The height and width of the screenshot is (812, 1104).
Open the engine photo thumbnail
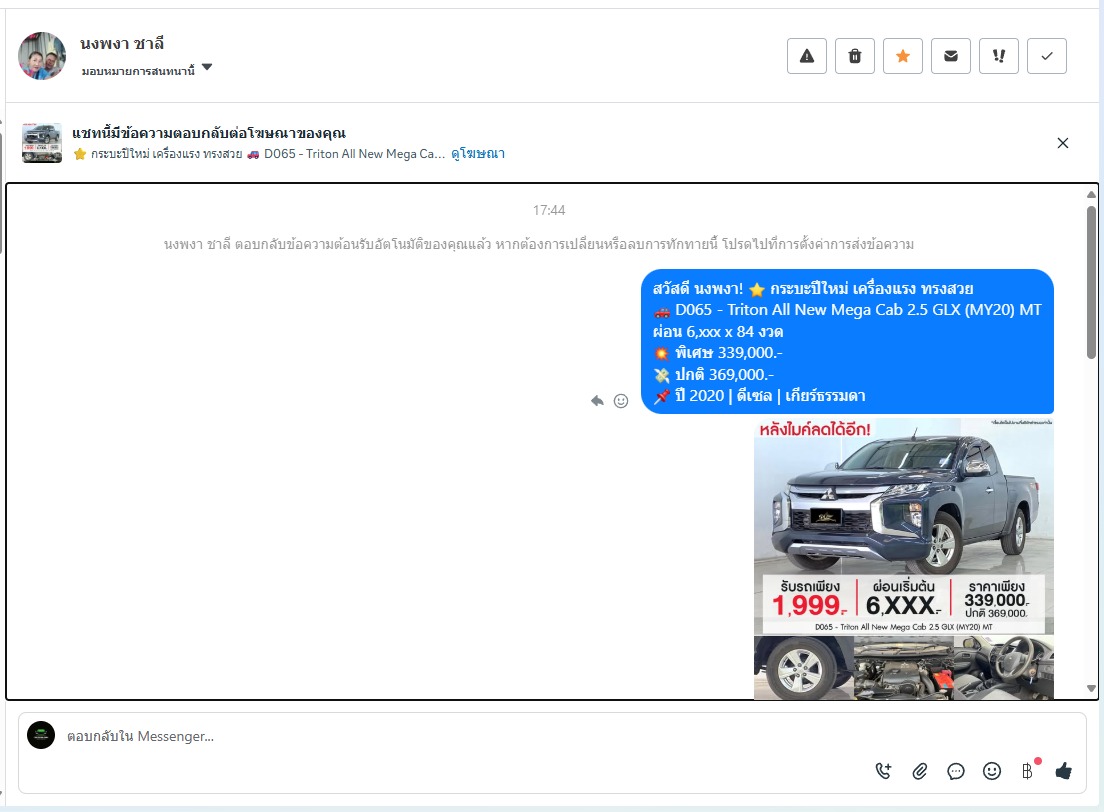[x=903, y=668]
